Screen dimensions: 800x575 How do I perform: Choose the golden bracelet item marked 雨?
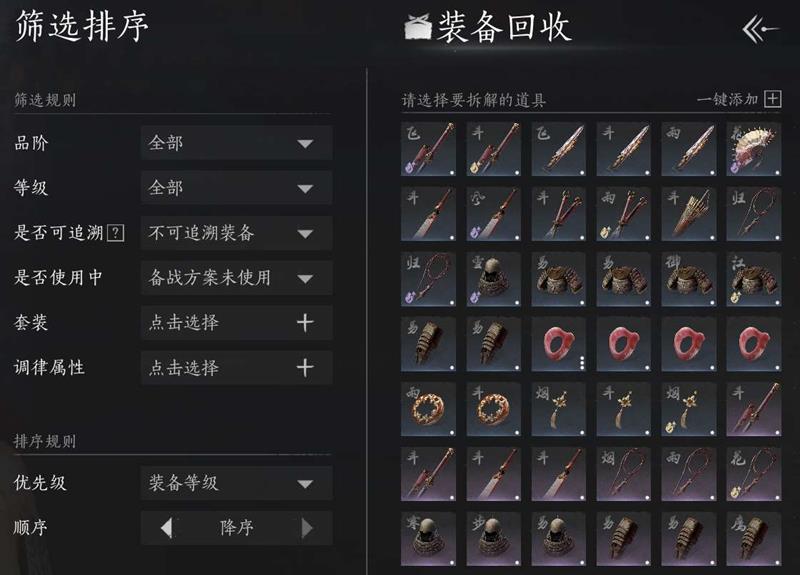tap(428, 409)
